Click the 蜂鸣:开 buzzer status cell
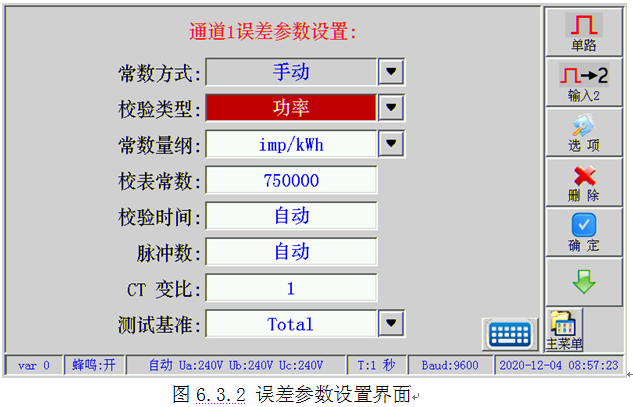The height and width of the screenshot is (407, 633). pyautogui.click(x=94, y=365)
